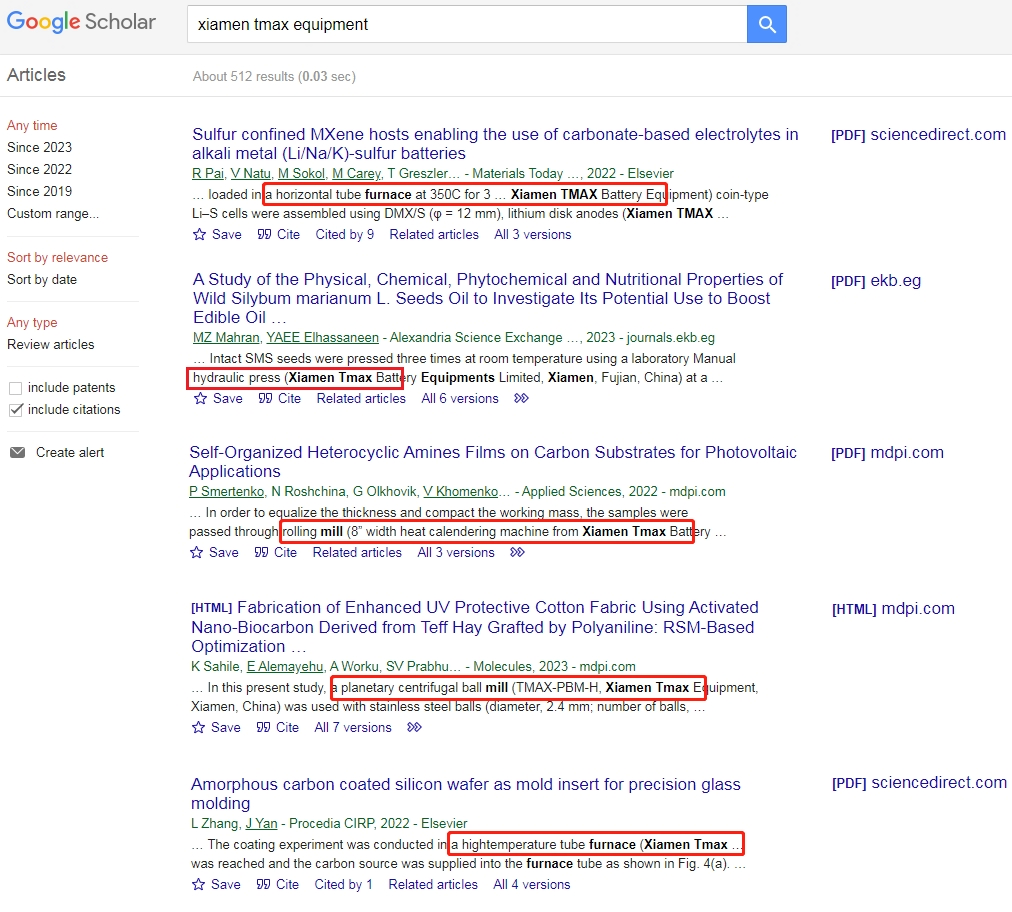Screen dimensions: 1012x912
Task: Open the Google Scholar logo home link
Action: tap(81, 22)
